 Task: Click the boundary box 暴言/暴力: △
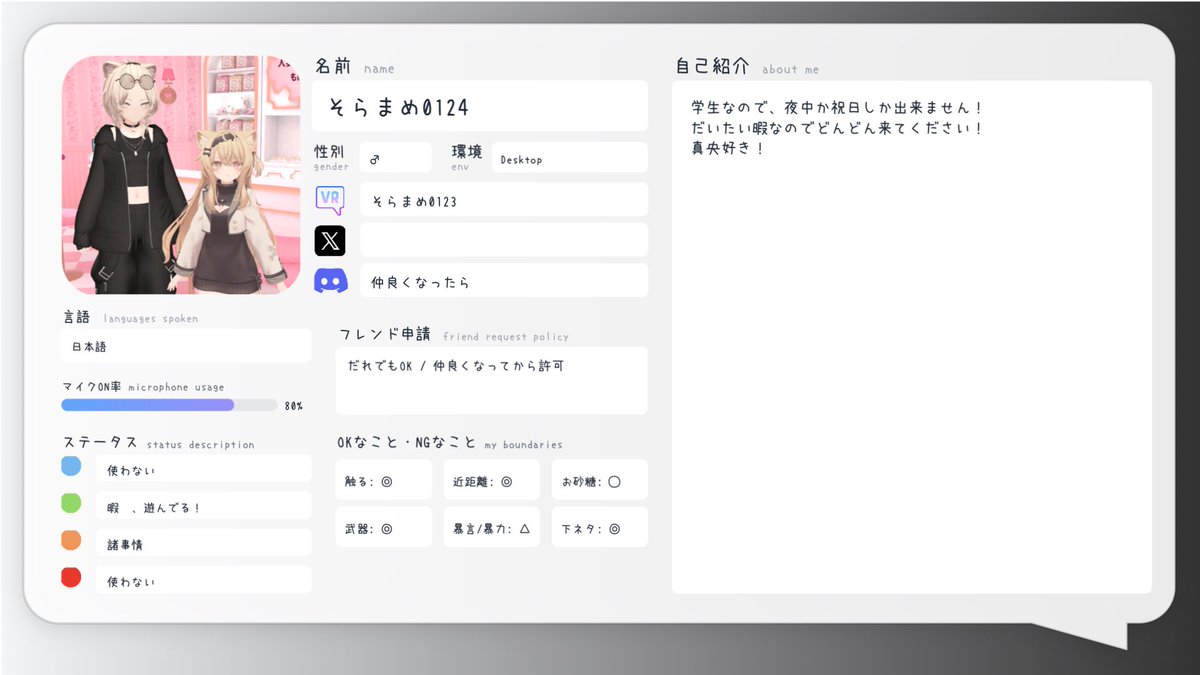pos(492,527)
